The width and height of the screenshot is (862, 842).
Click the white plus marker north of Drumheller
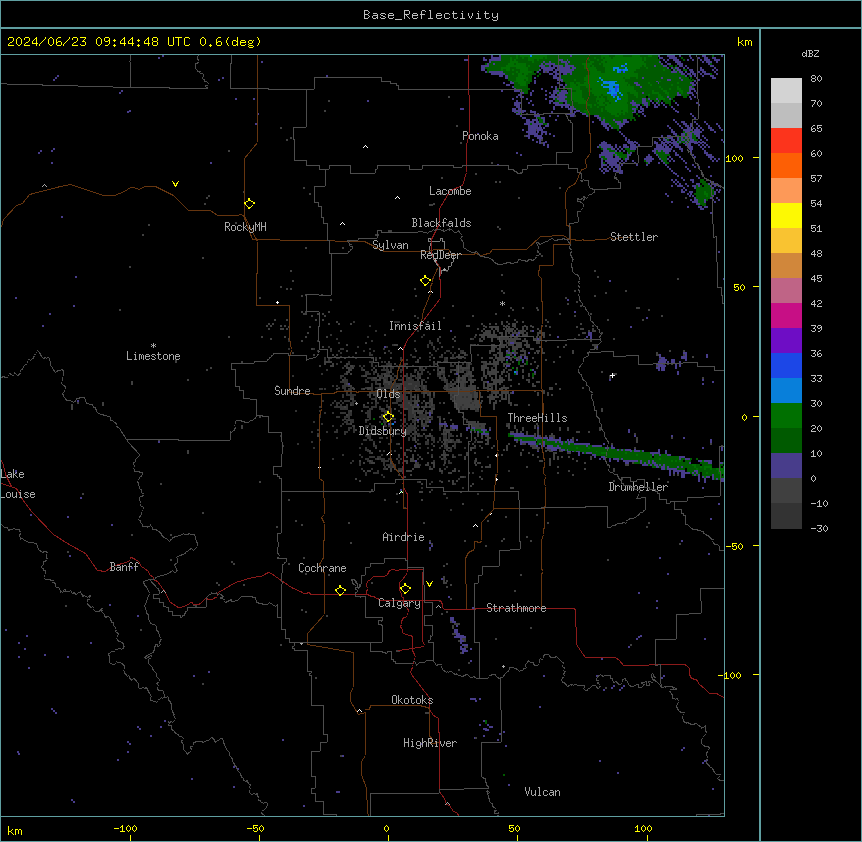click(612, 375)
